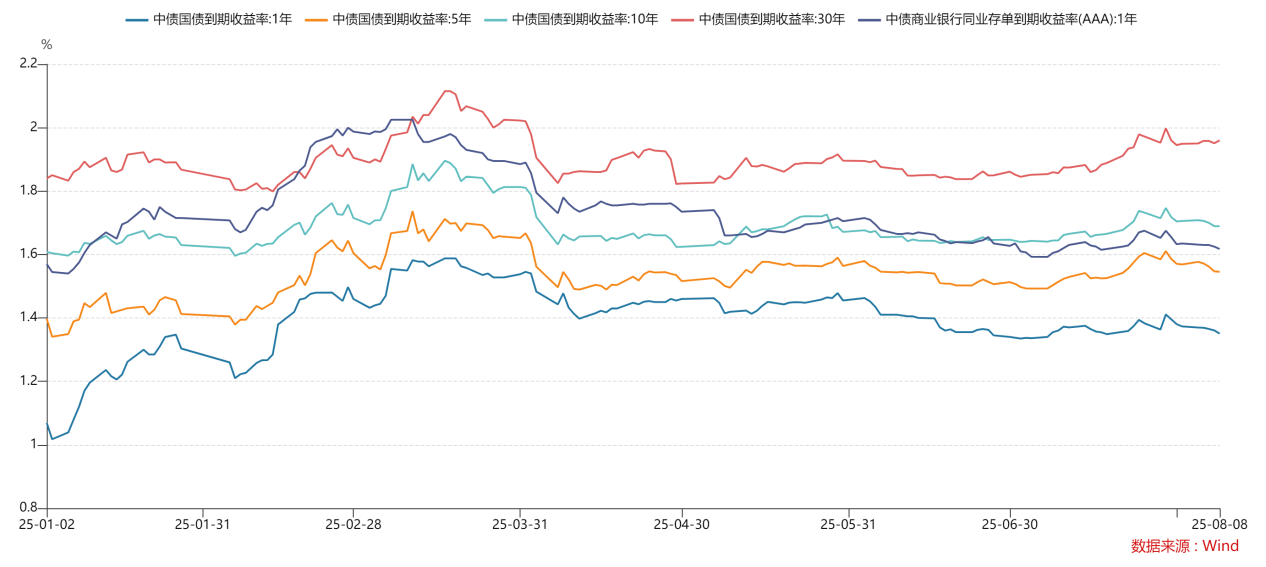
Task: Click the 2.2 y-axis tick label
Action: [27, 64]
